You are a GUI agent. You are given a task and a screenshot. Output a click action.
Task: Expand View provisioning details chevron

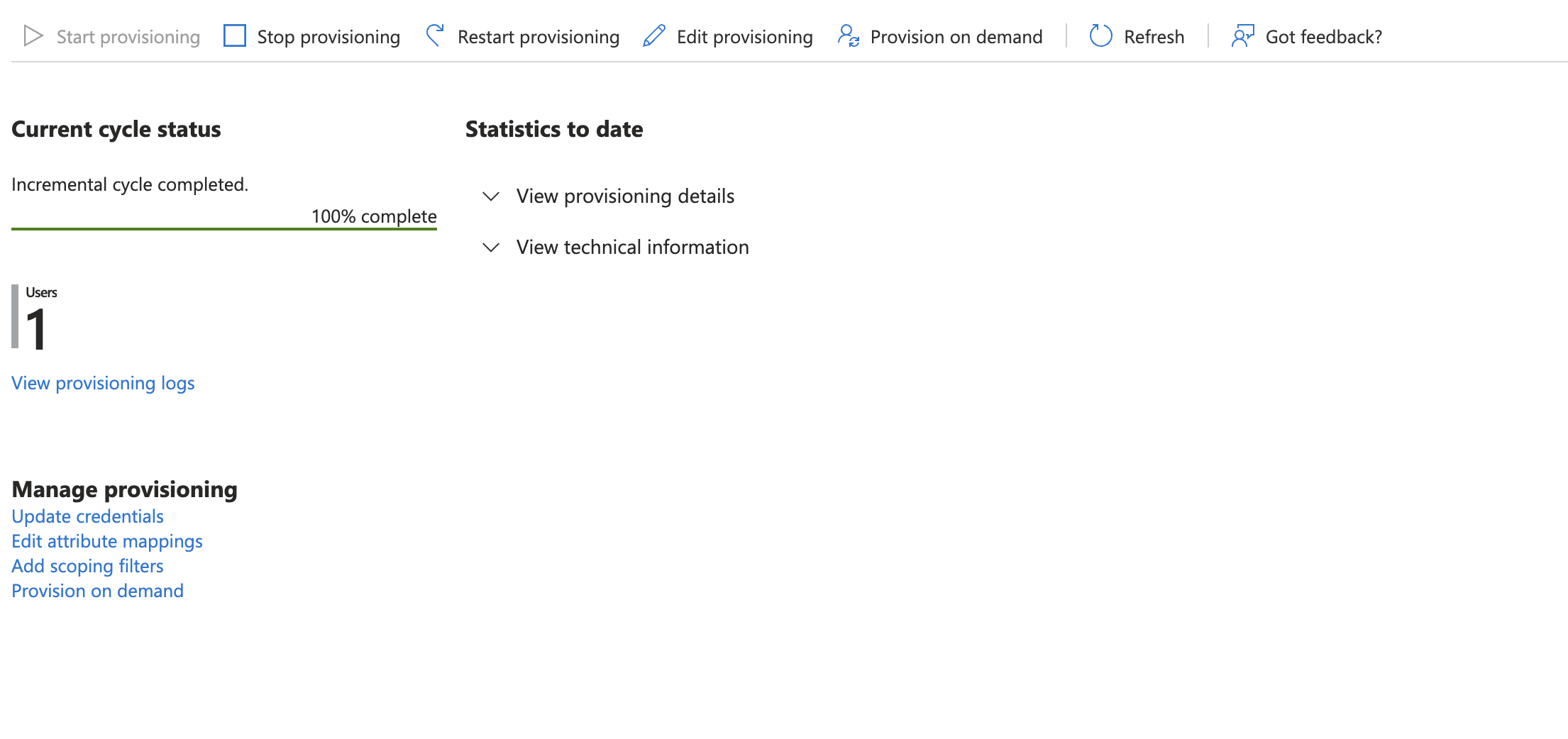[x=491, y=196]
